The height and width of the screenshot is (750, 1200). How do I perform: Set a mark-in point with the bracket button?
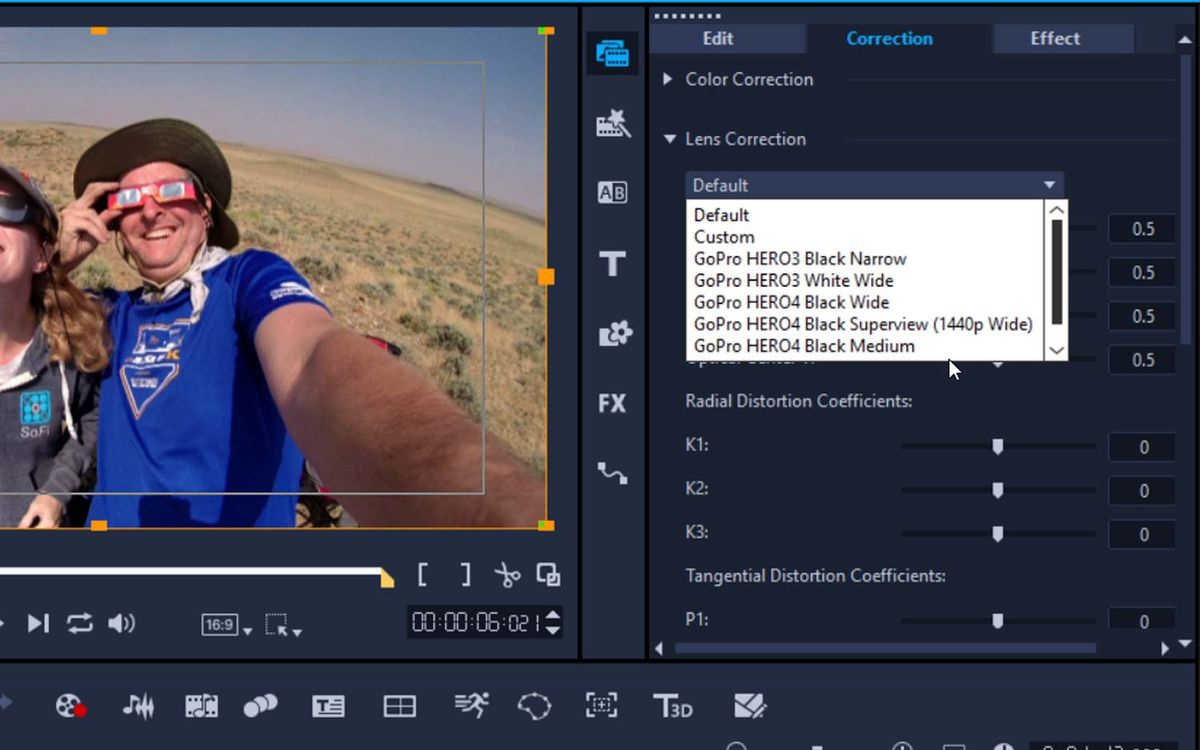tap(423, 575)
